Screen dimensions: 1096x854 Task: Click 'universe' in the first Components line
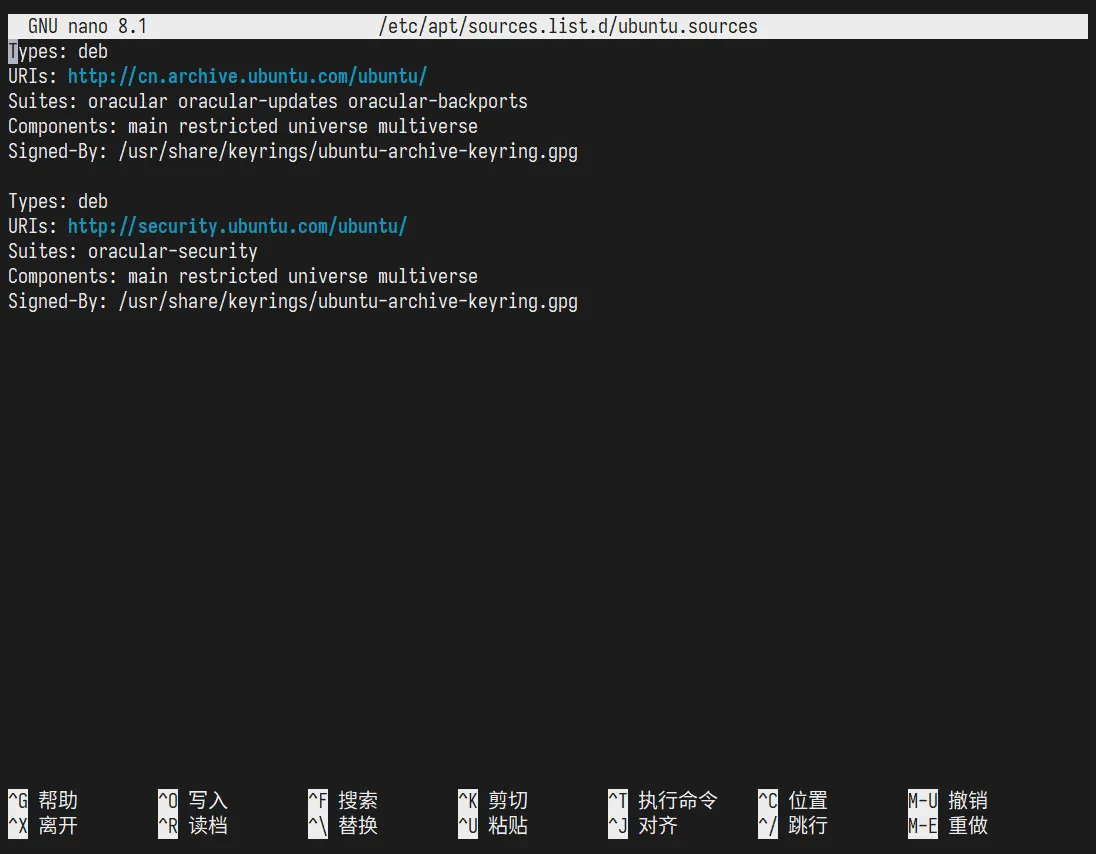[328, 126]
